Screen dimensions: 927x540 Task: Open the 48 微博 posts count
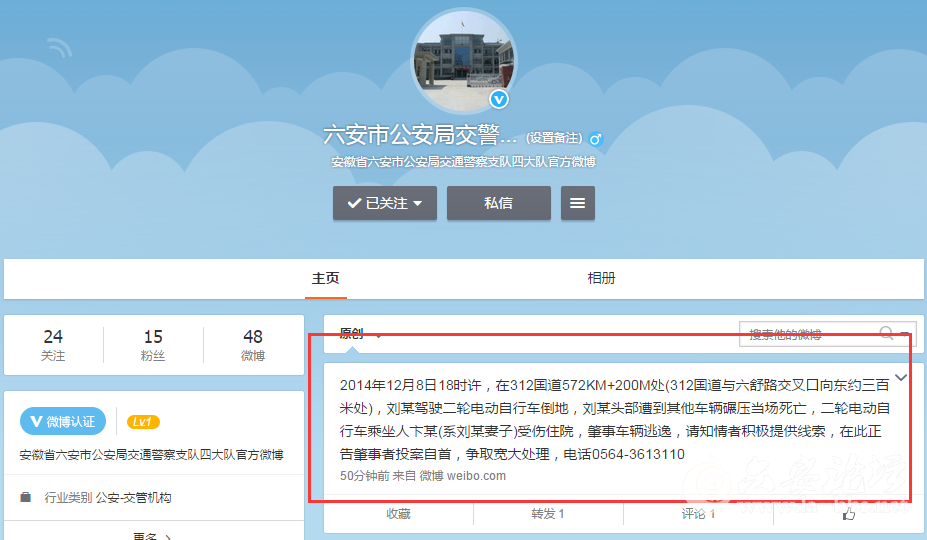pyautogui.click(x=252, y=344)
